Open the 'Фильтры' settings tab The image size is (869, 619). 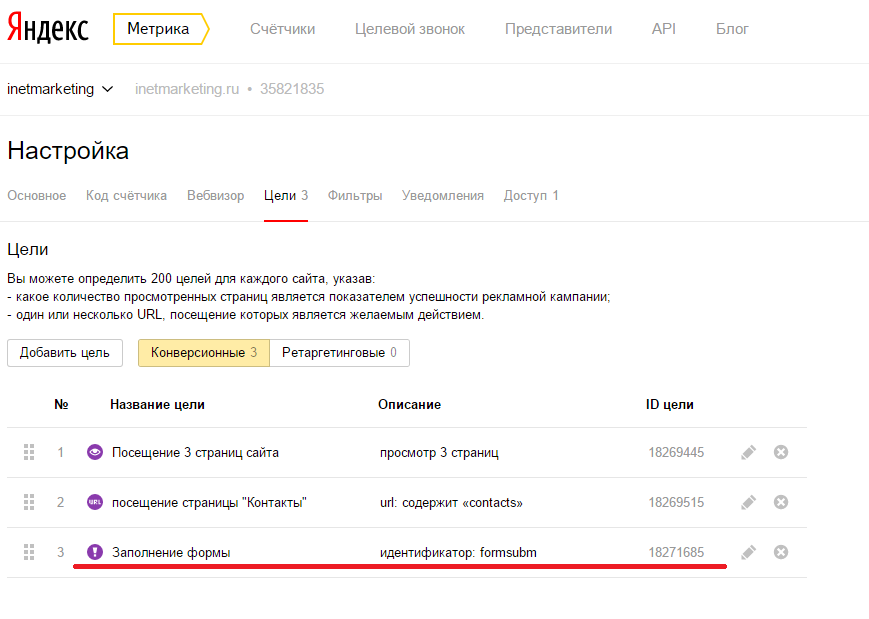pyautogui.click(x=355, y=196)
